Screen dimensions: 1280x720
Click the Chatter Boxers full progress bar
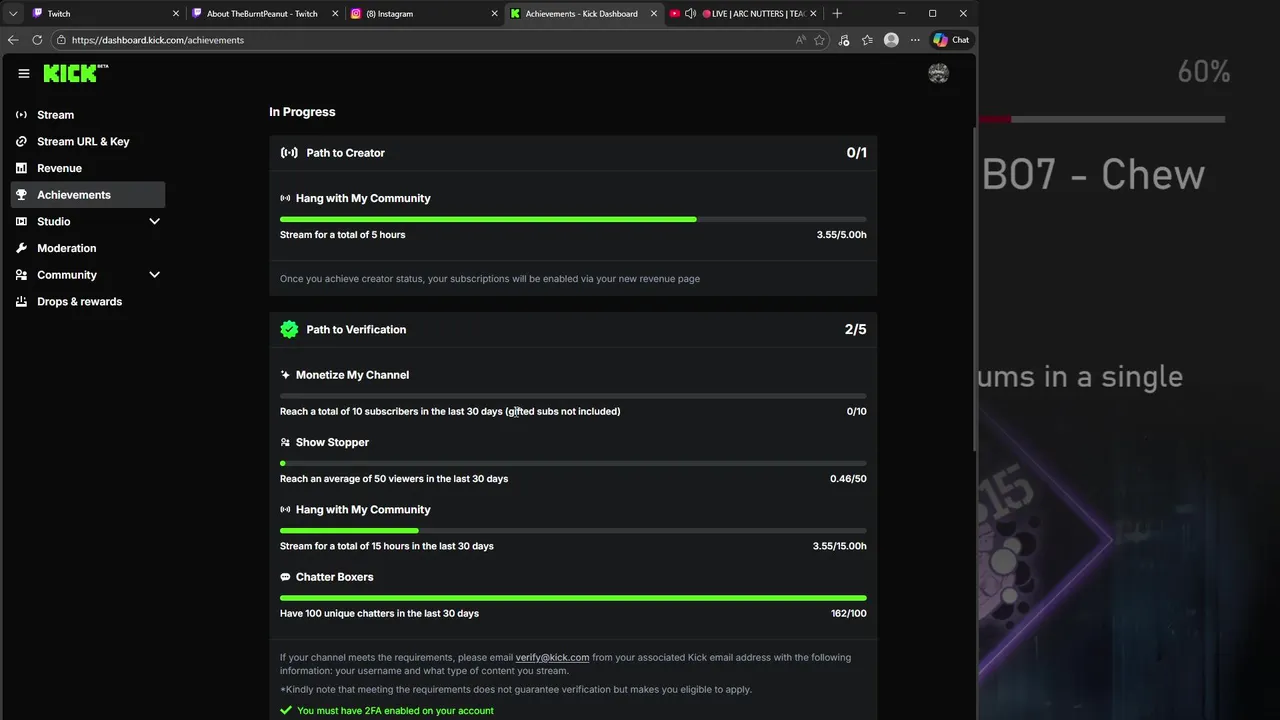click(573, 598)
